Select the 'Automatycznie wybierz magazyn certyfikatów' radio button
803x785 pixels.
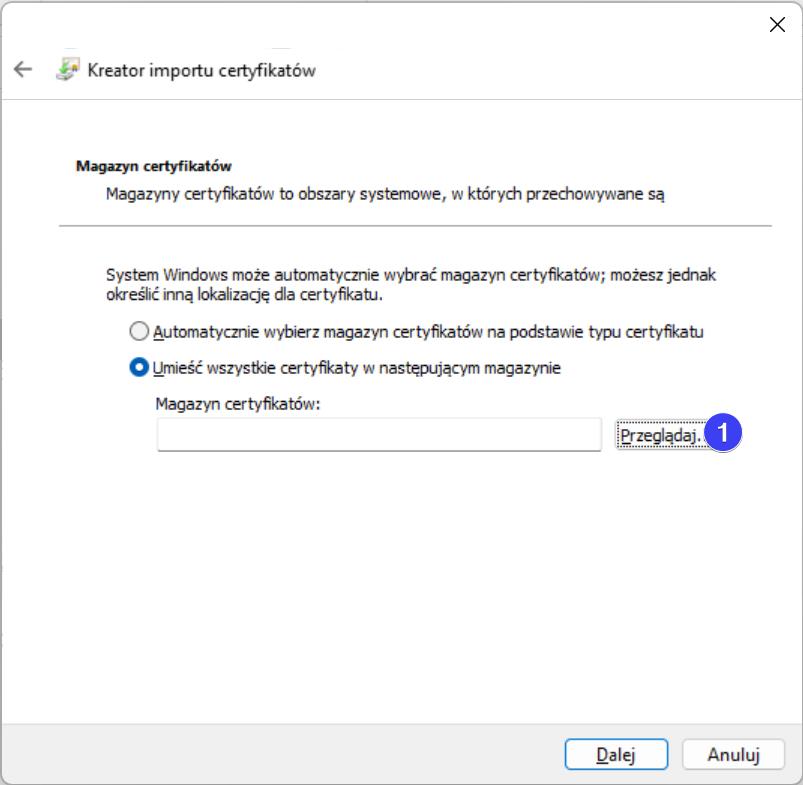140,332
